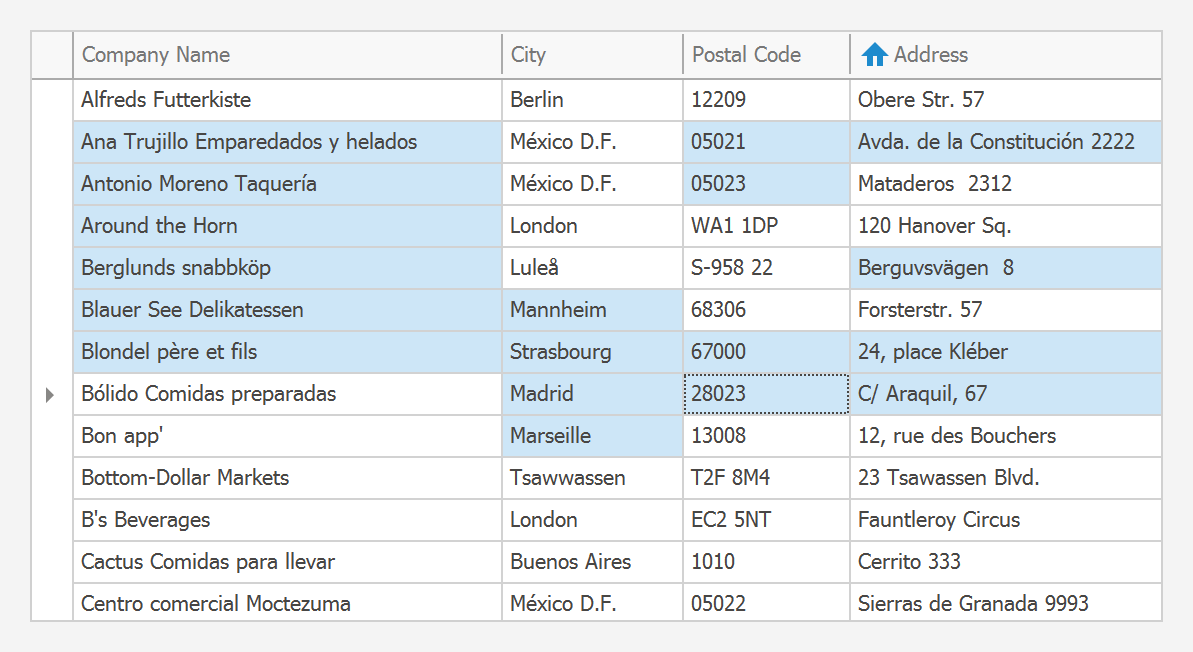Click the Buenos Aires city cell
Image resolution: width=1193 pixels, height=652 pixels.
pos(570,562)
